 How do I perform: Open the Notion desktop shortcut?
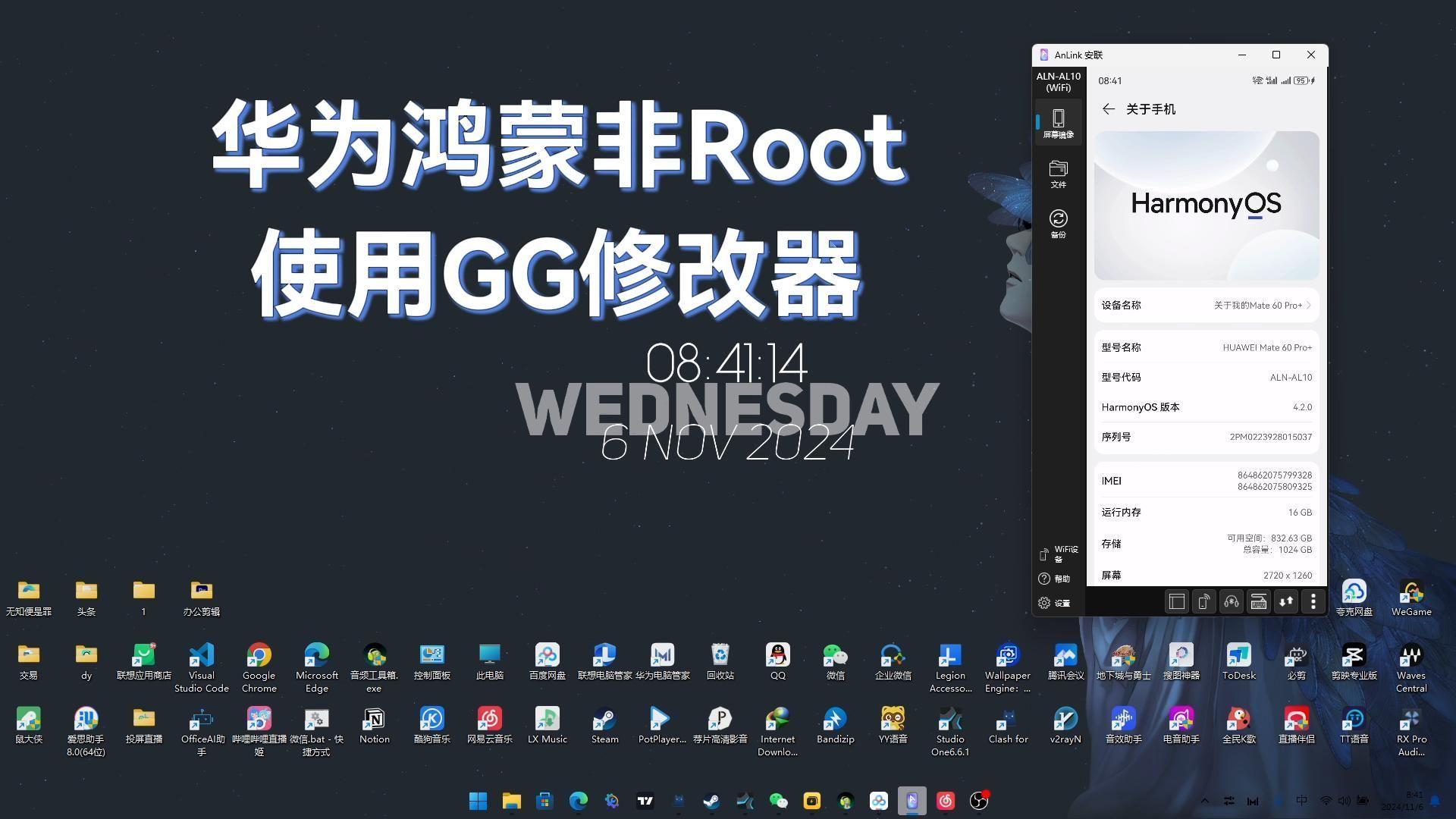tap(374, 725)
